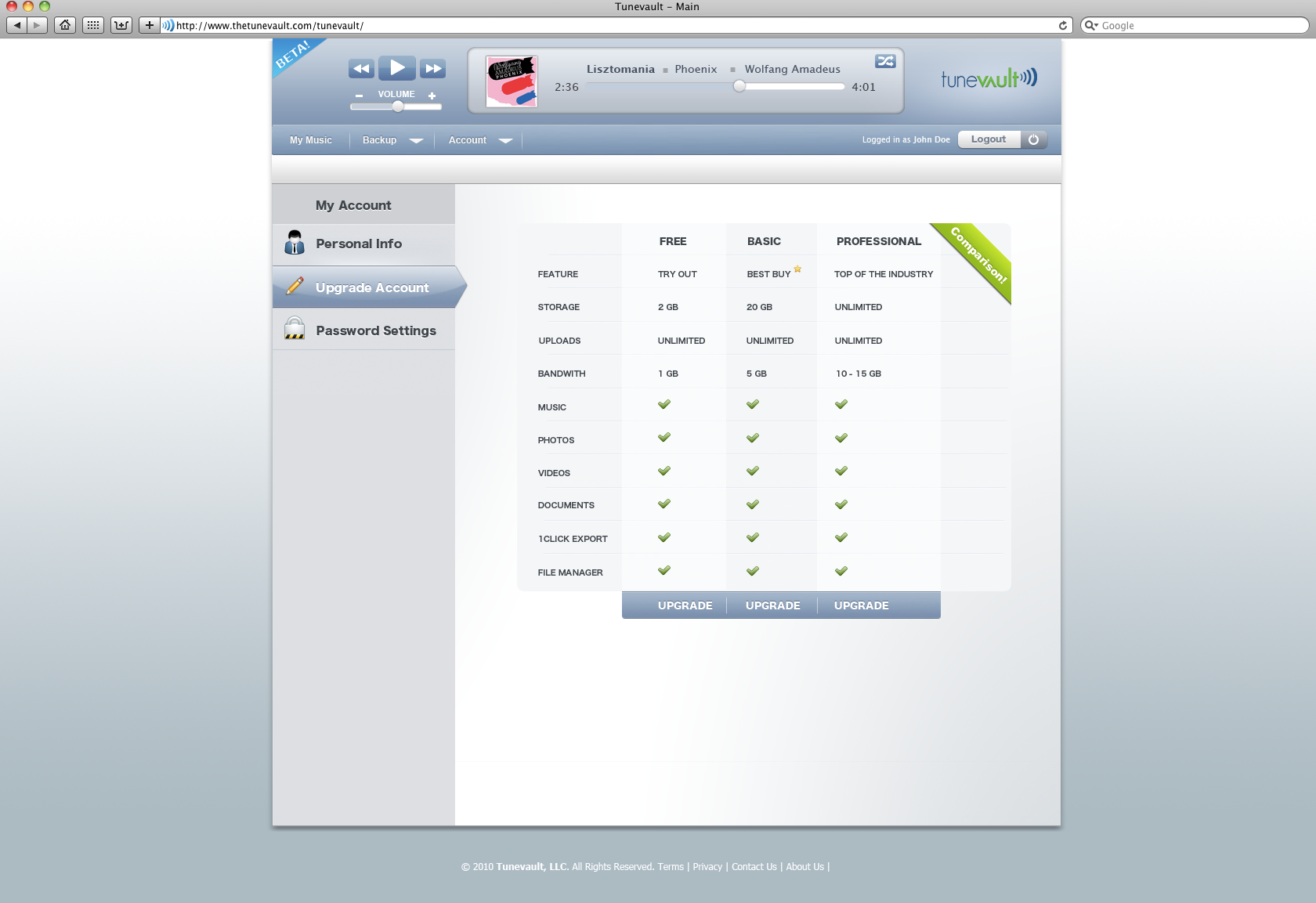Click the Personal Info person icon
The height and width of the screenshot is (903, 1316).
pyautogui.click(x=295, y=243)
